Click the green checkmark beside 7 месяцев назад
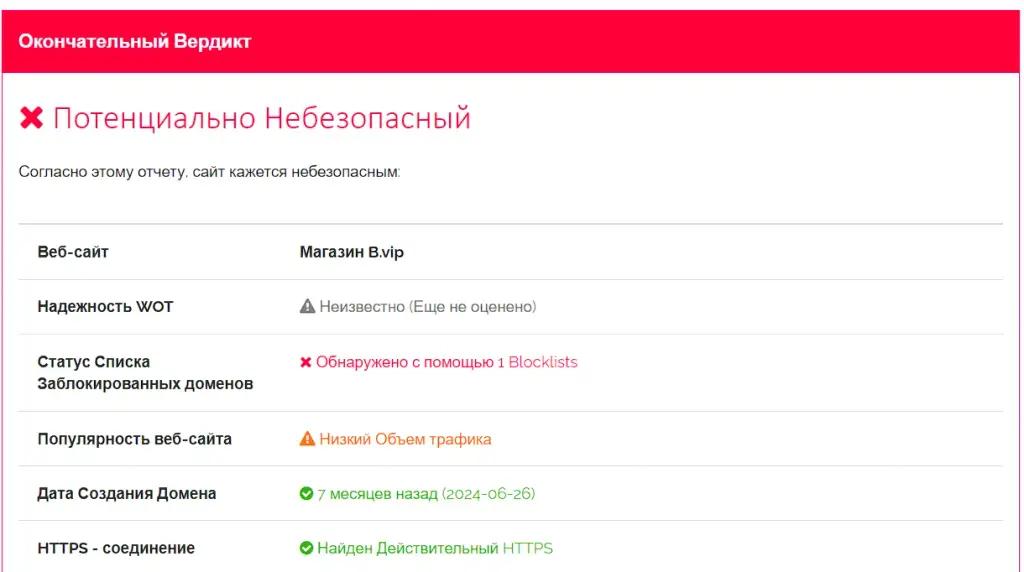Viewport: 1024px width, 572px height. point(306,494)
